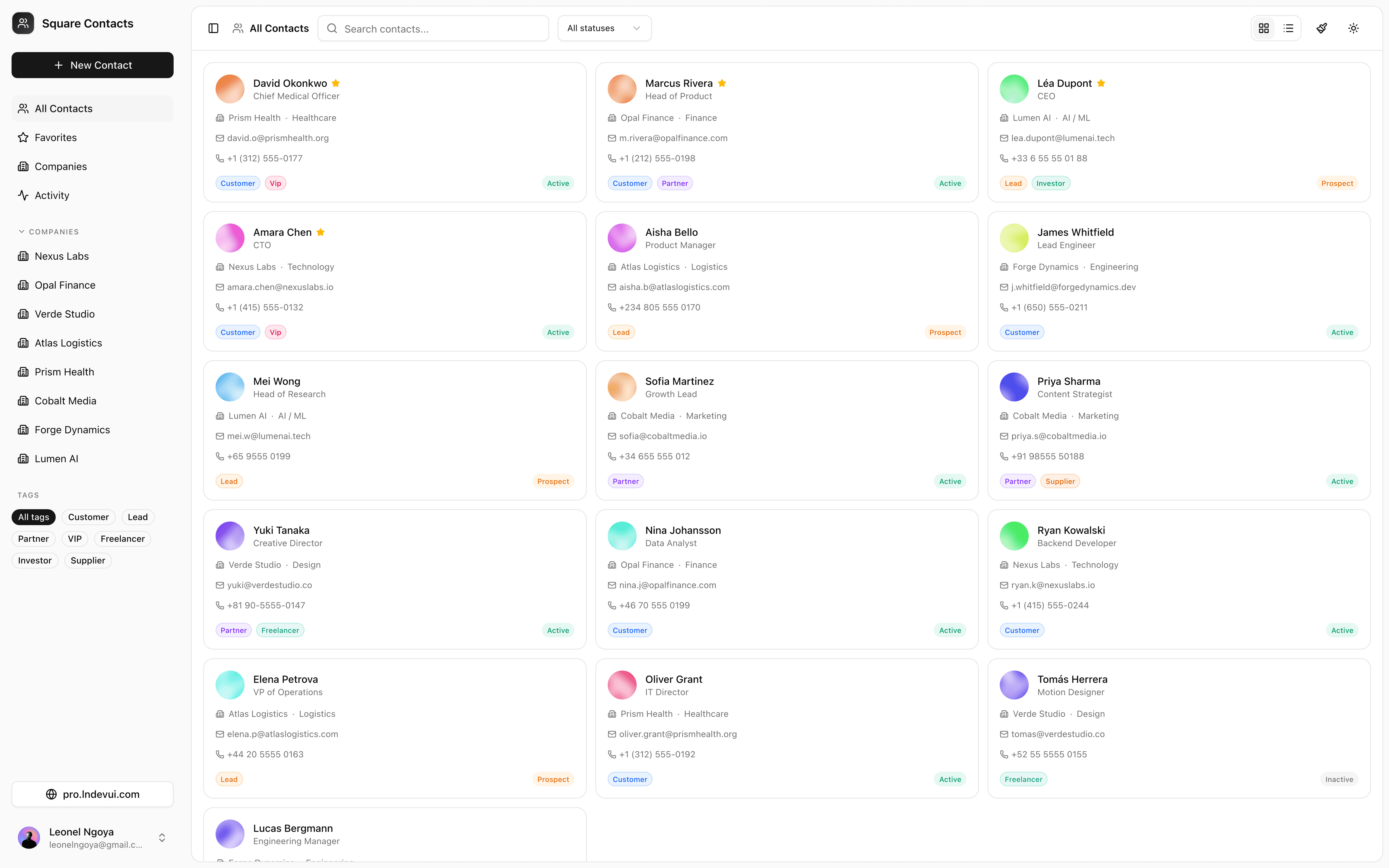Screen dimensions: 1389x868
Task: Click the Supplier tag on Priya Sharma card
Action: (1060, 481)
